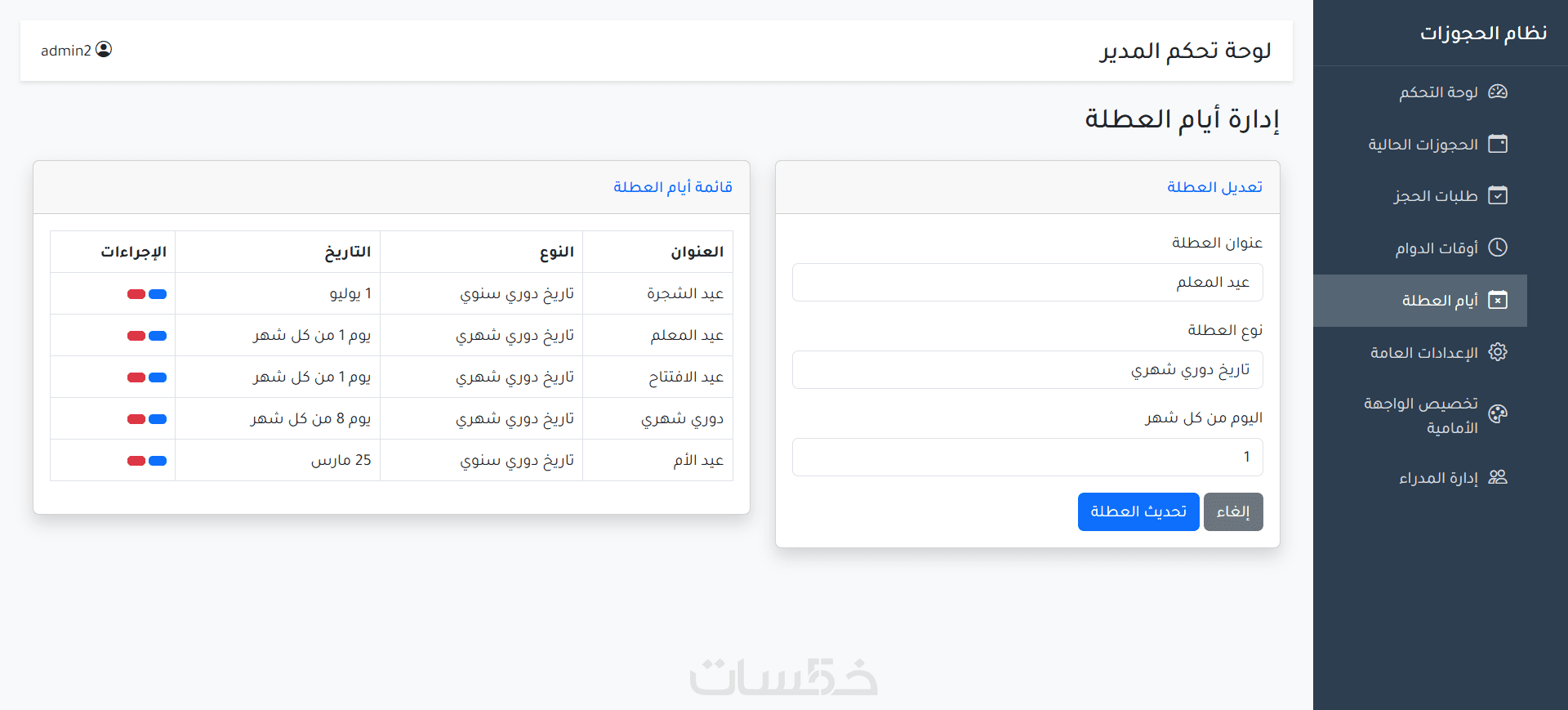Click the calendar icon beside الحجوزات الحالية
This screenshot has height=710, width=1568.
1498,144
